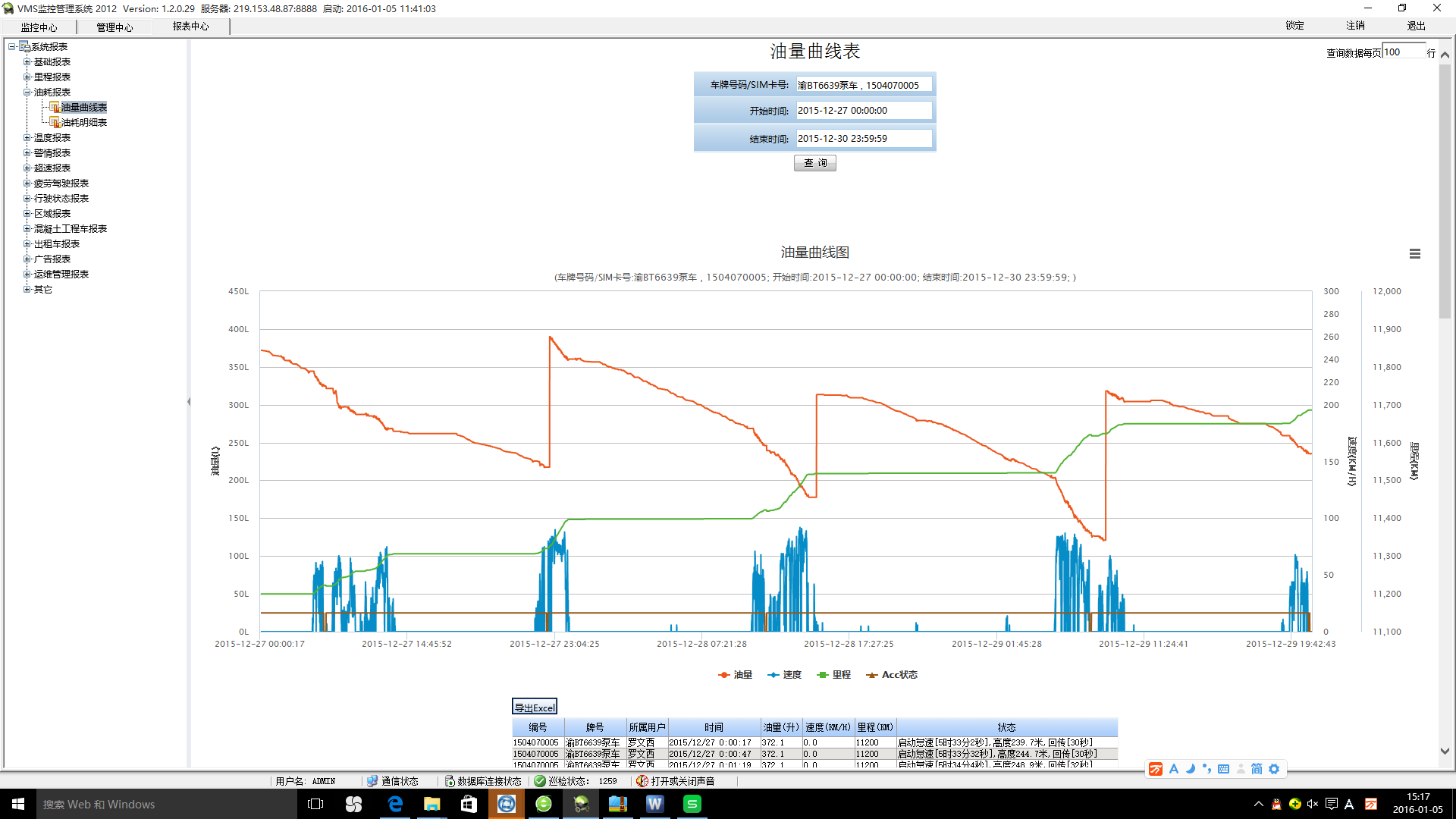
Task: Click the 状态 table column header
Action: tap(1006, 727)
